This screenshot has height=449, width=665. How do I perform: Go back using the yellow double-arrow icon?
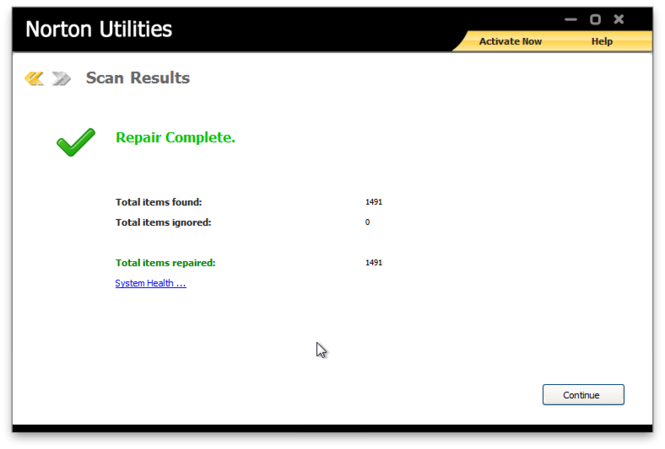34,78
